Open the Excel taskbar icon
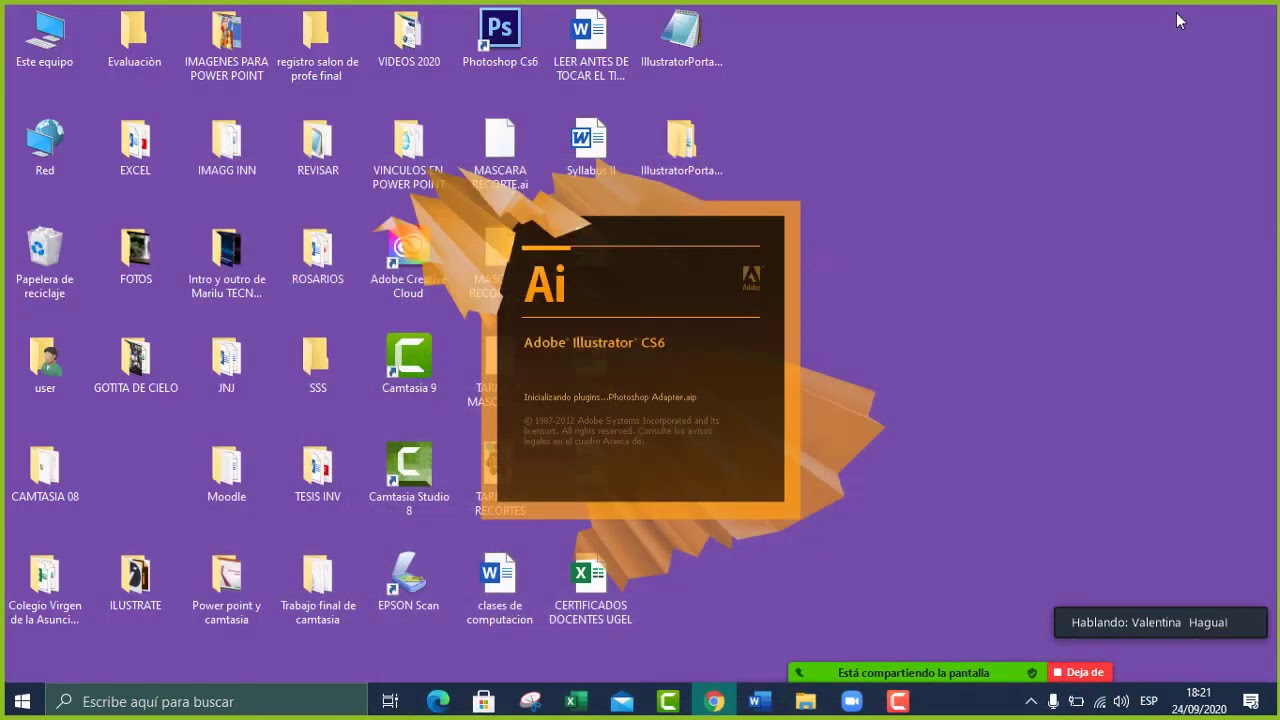Viewport: 1280px width, 720px height. (x=576, y=701)
